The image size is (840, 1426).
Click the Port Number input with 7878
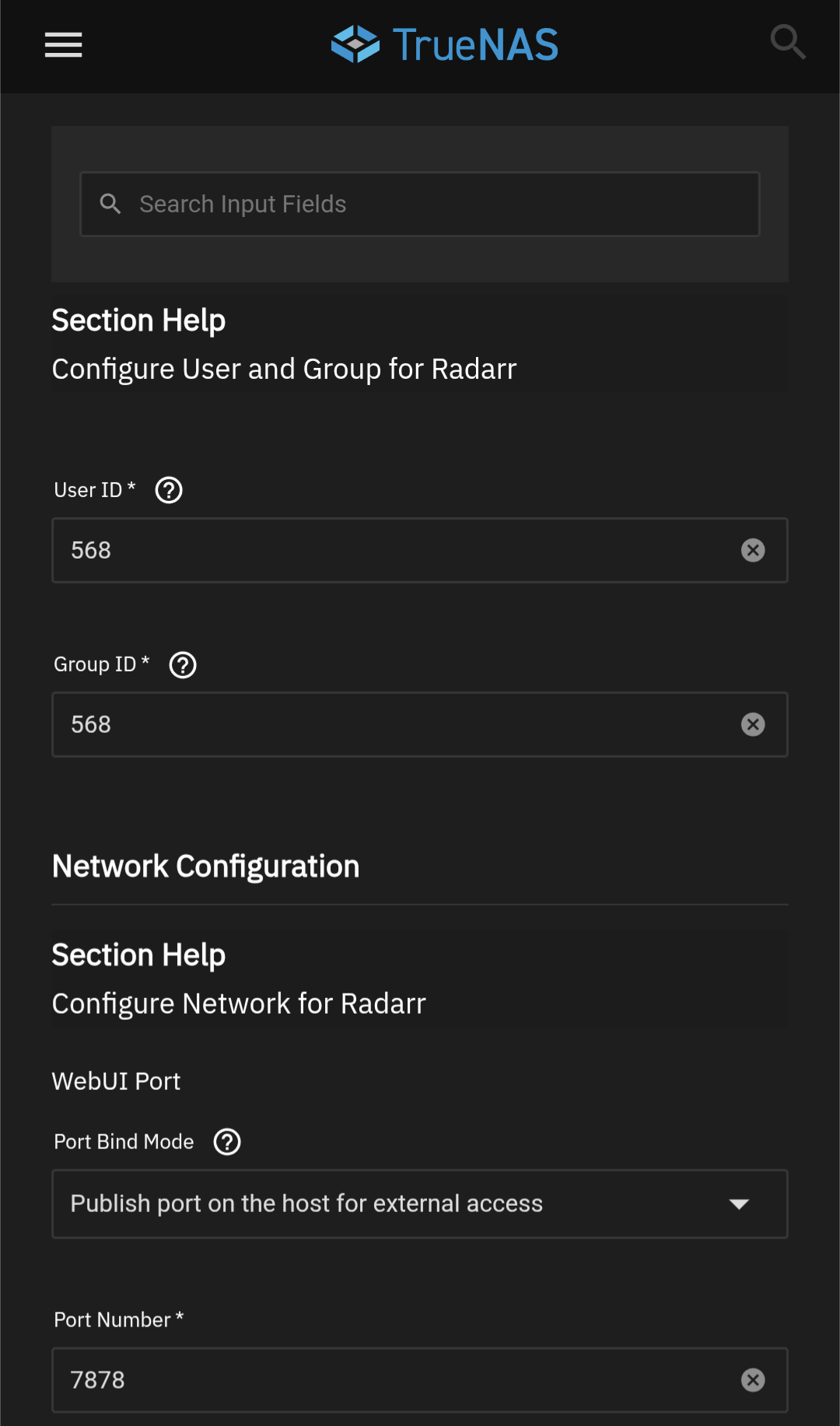click(389, 1380)
